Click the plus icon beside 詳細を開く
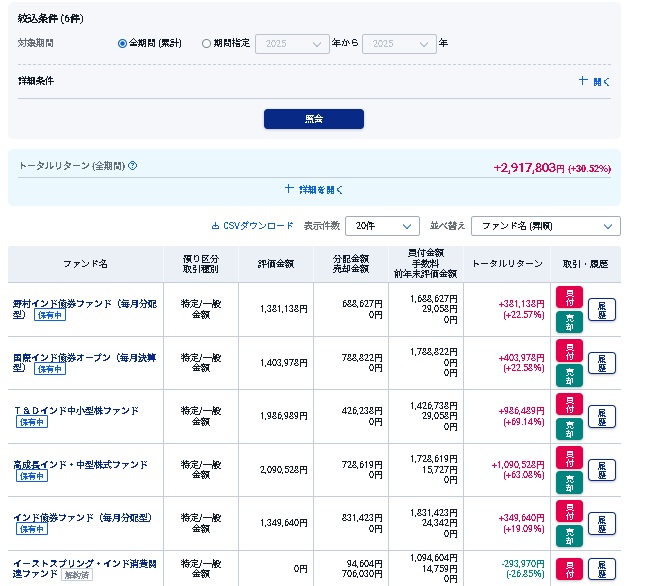 [289, 188]
